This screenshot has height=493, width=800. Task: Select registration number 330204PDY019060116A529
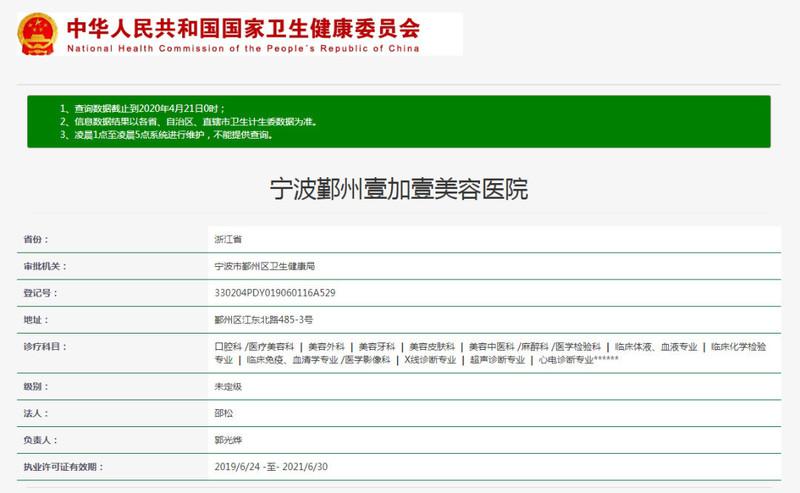tap(275, 294)
